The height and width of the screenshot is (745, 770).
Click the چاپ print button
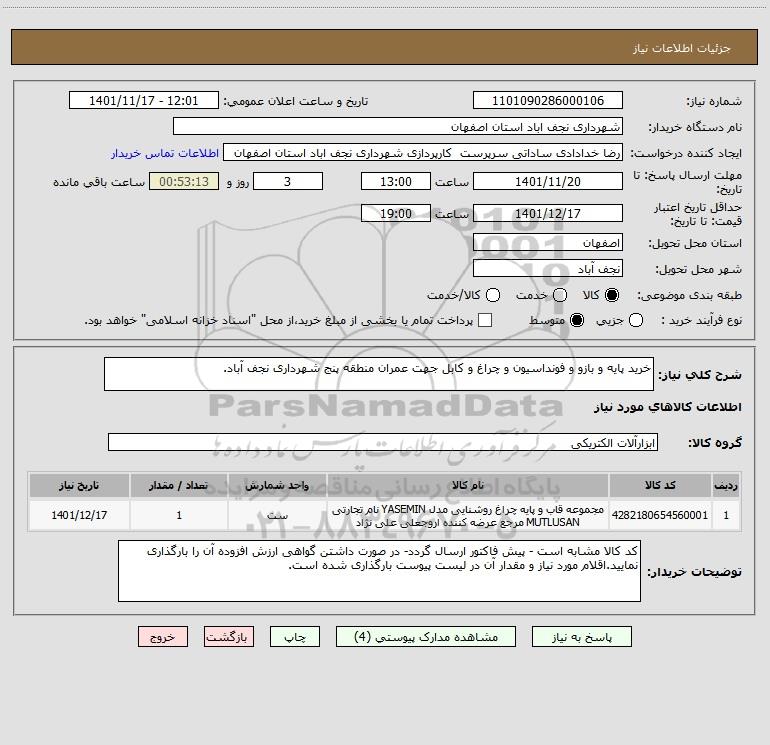click(295, 637)
